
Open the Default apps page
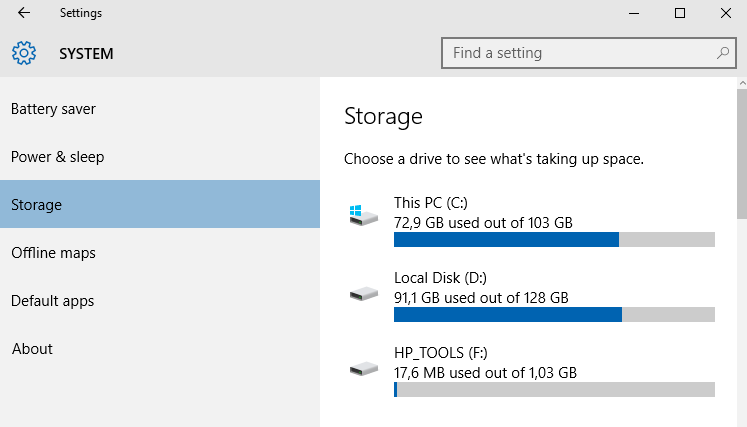pos(160,301)
